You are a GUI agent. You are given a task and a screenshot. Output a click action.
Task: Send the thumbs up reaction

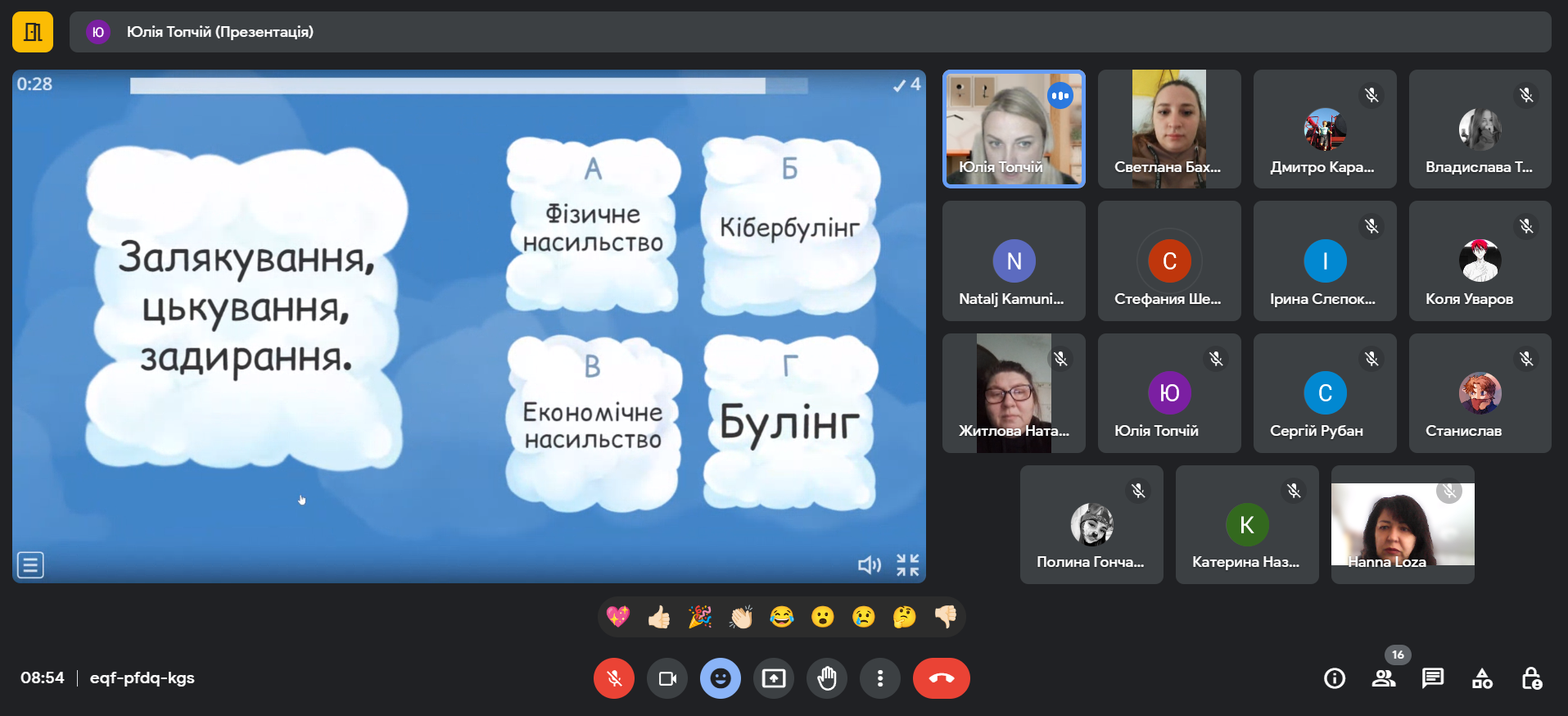659,617
